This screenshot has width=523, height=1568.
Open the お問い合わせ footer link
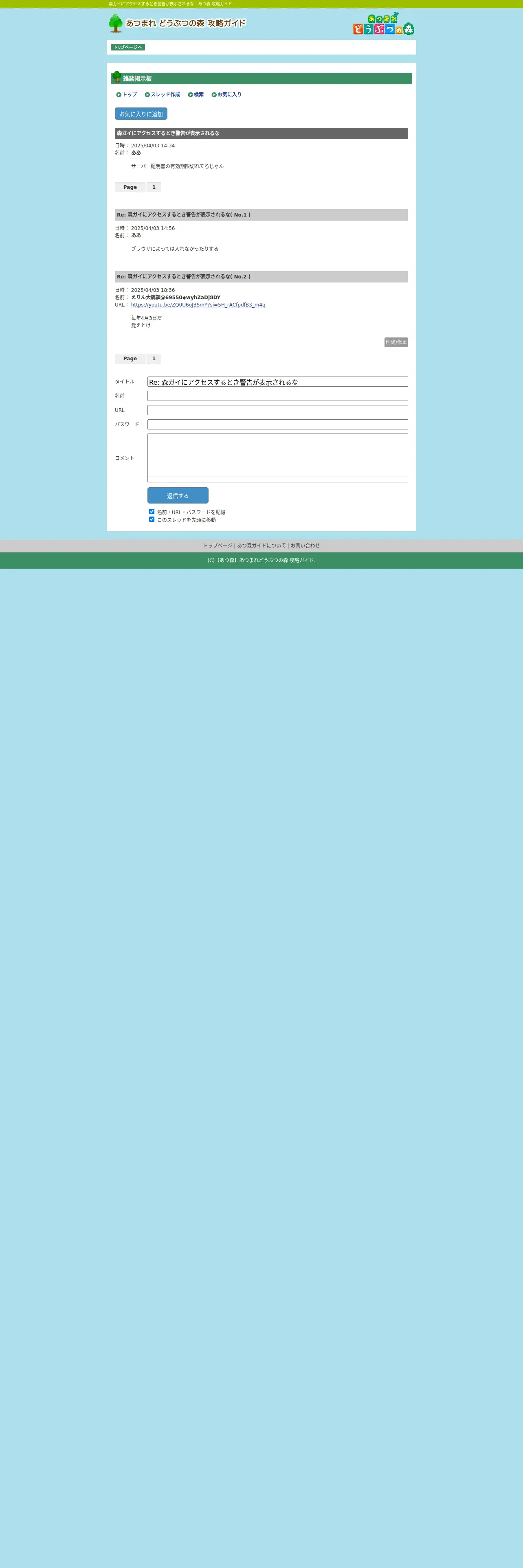(x=305, y=546)
